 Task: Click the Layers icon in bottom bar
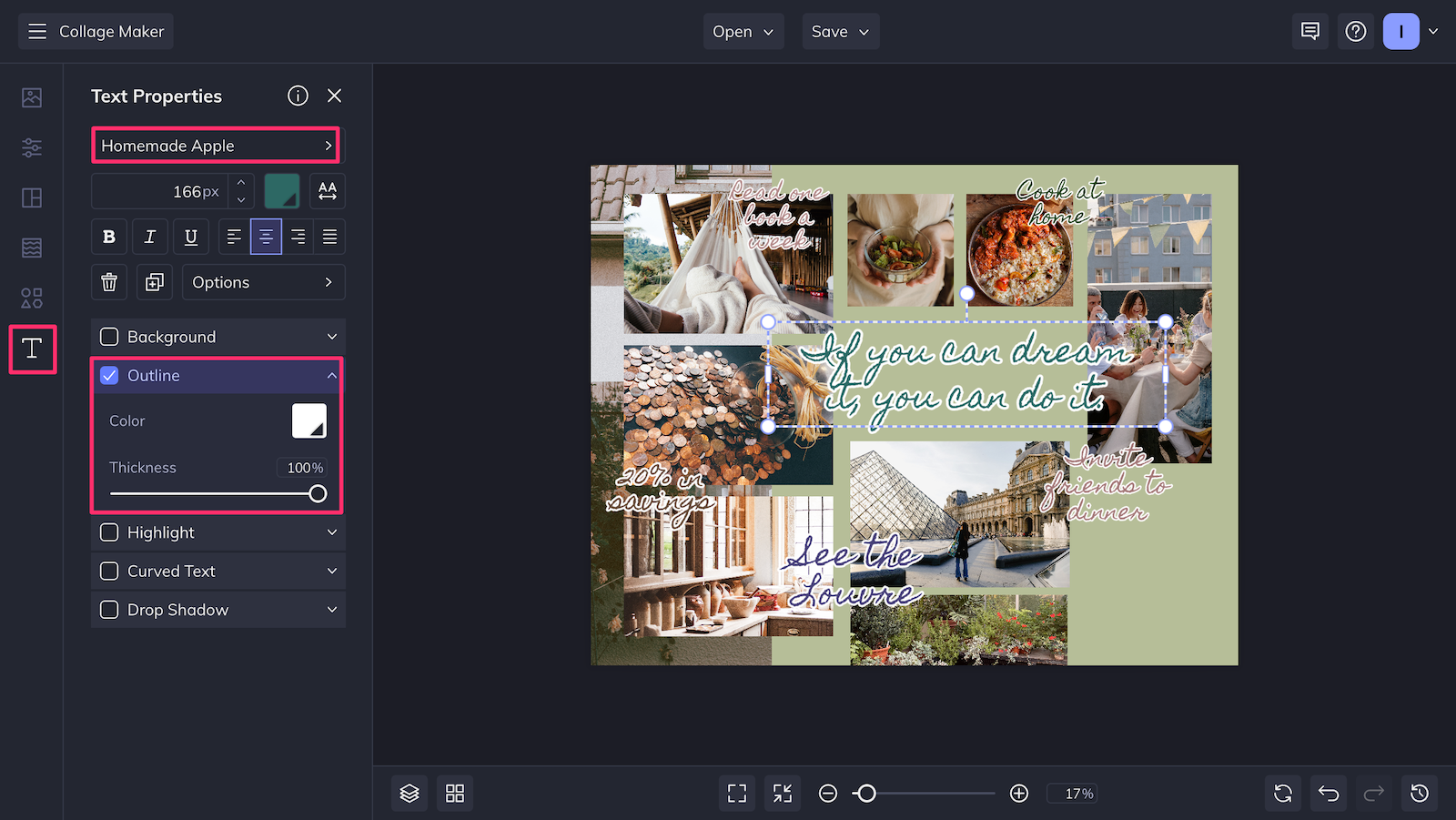tap(409, 794)
